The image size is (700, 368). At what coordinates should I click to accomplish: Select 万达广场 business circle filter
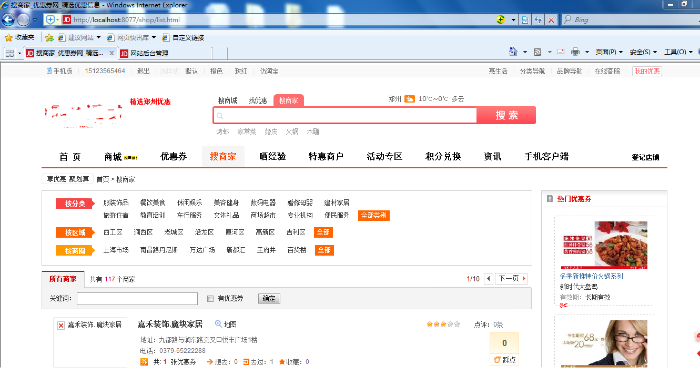pos(202,250)
